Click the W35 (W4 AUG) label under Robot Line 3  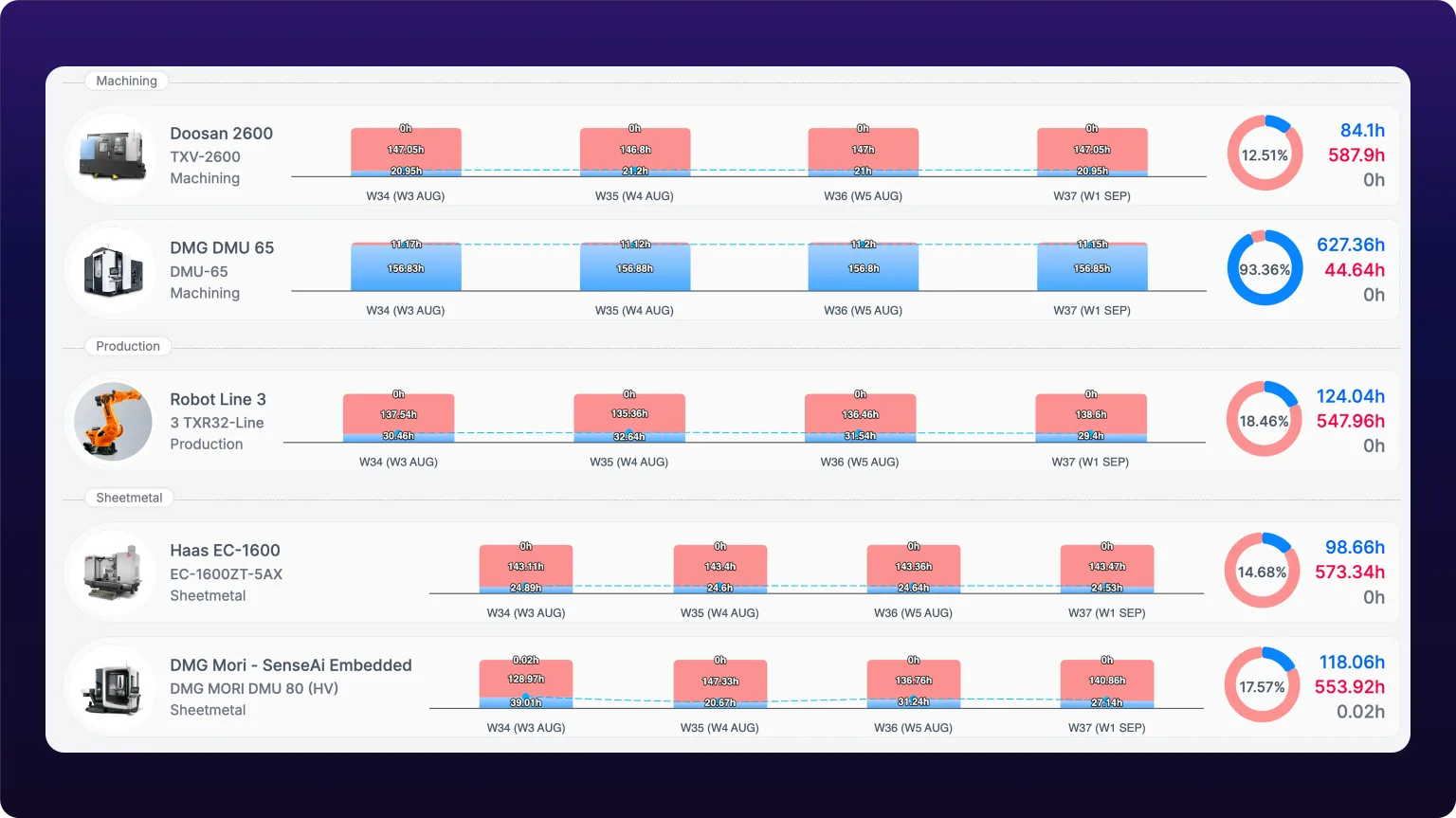pos(629,463)
